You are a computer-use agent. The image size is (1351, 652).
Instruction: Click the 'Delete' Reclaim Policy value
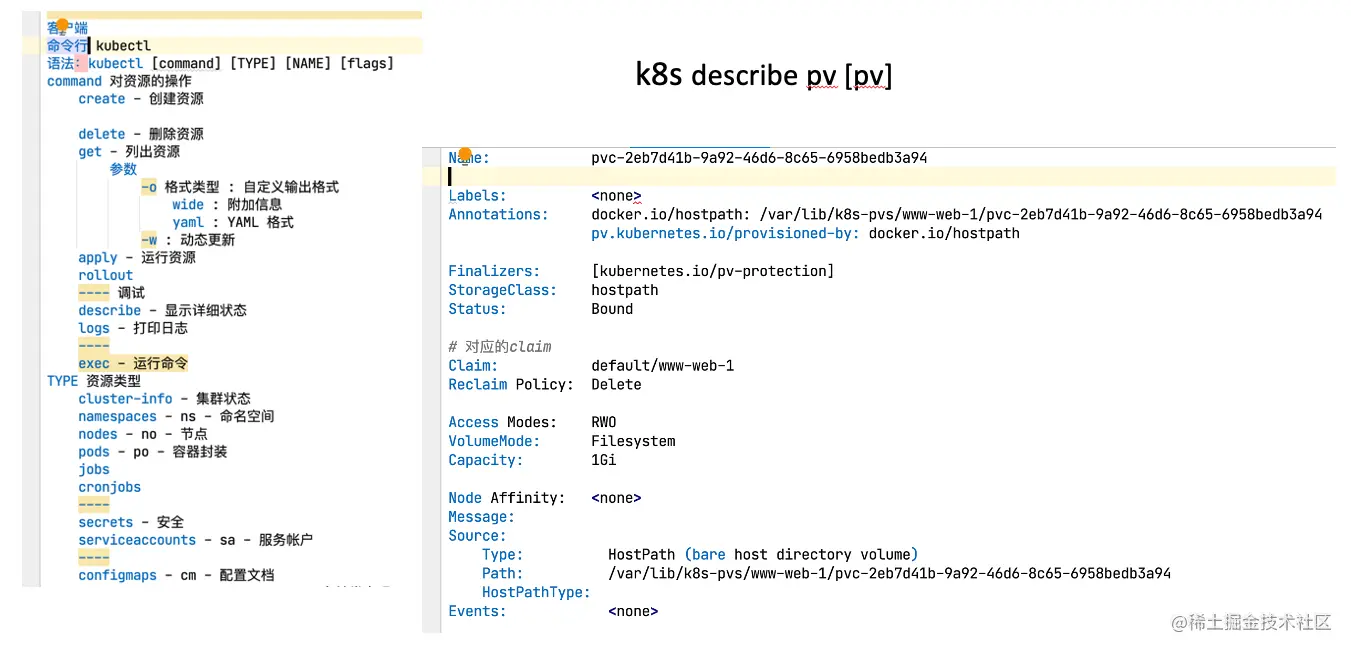616,385
